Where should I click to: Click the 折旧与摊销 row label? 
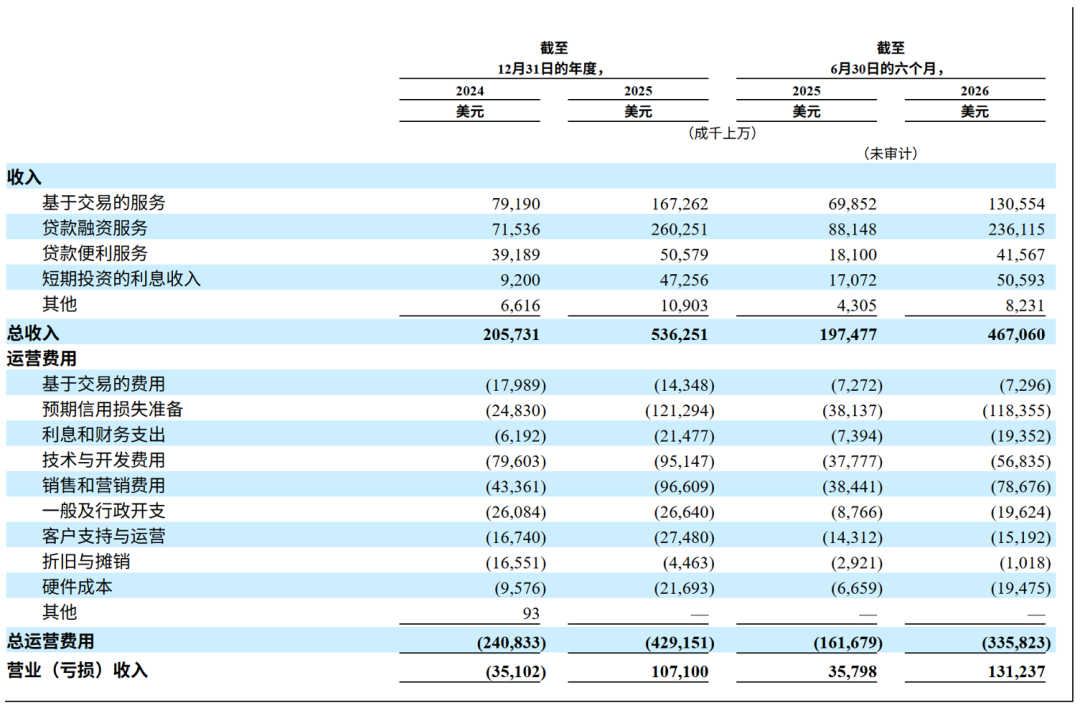[x=86, y=562]
